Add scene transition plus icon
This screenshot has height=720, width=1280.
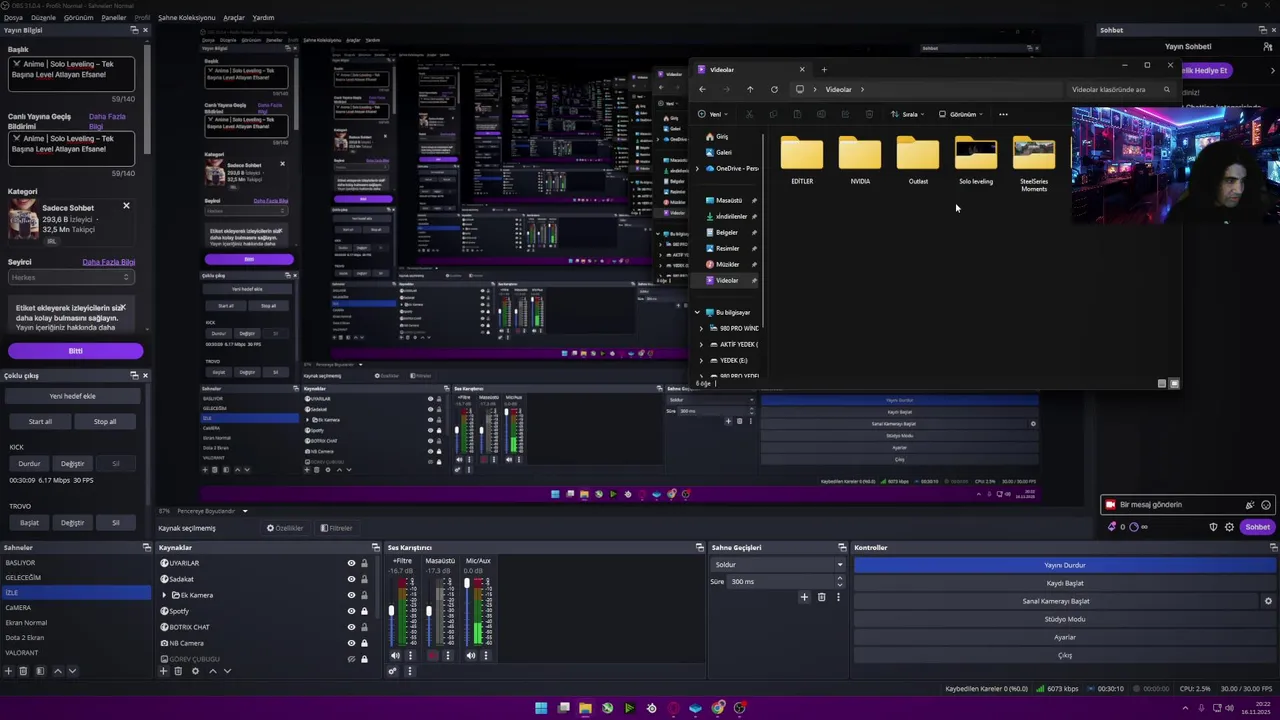point(804,597)
